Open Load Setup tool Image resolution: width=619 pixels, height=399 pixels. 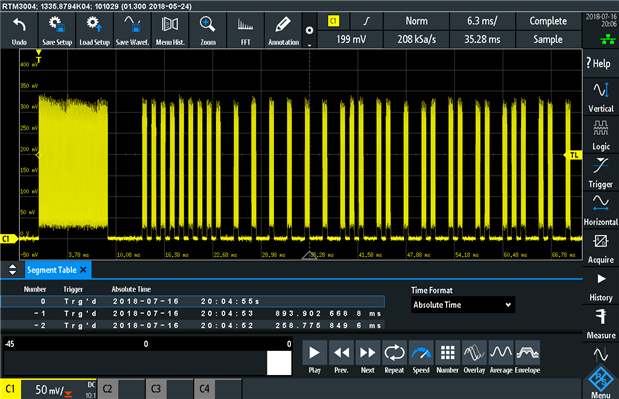[94, 30]
